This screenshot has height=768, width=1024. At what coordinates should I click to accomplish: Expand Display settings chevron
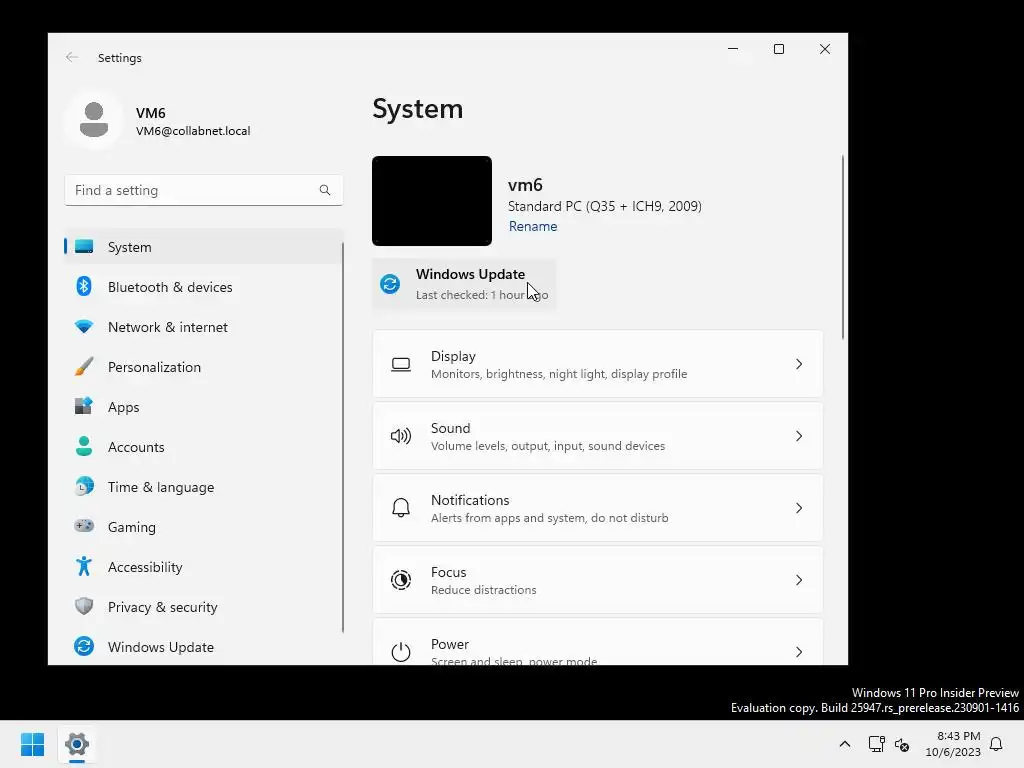[x=799, y=364]
